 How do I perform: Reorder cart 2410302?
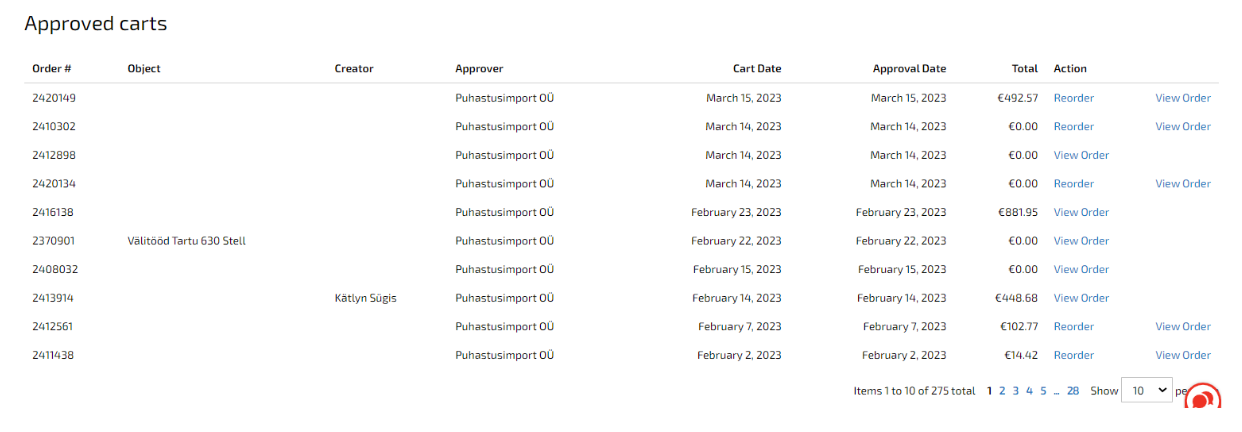(1073, 127)
